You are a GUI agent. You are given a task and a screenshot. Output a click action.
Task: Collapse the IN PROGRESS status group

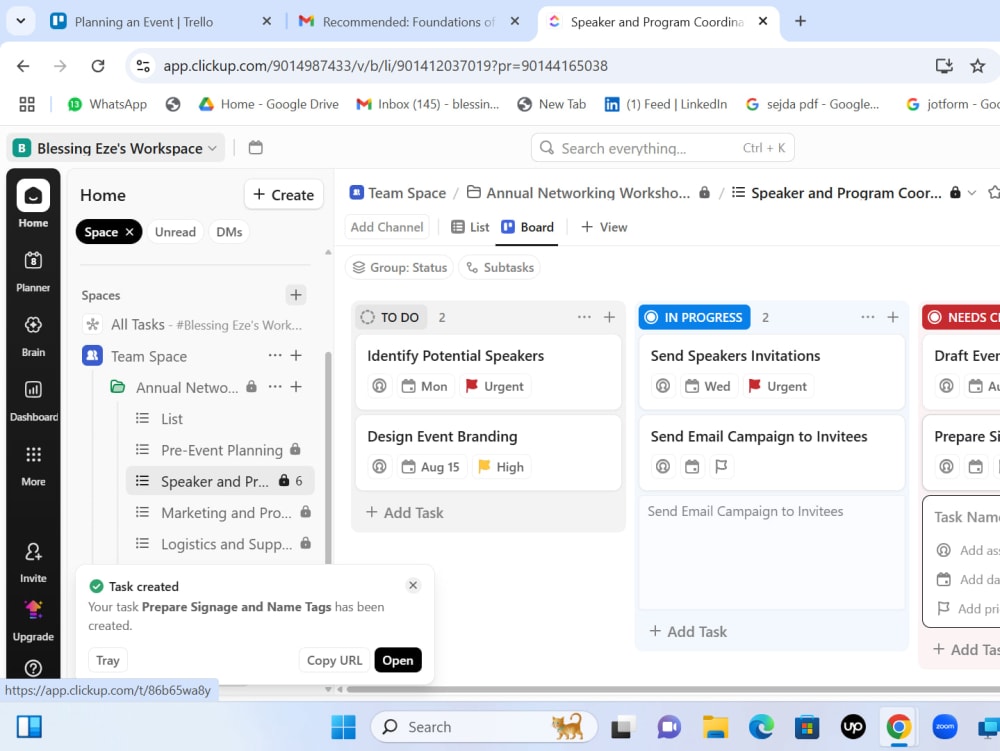[x=651, y=317]
